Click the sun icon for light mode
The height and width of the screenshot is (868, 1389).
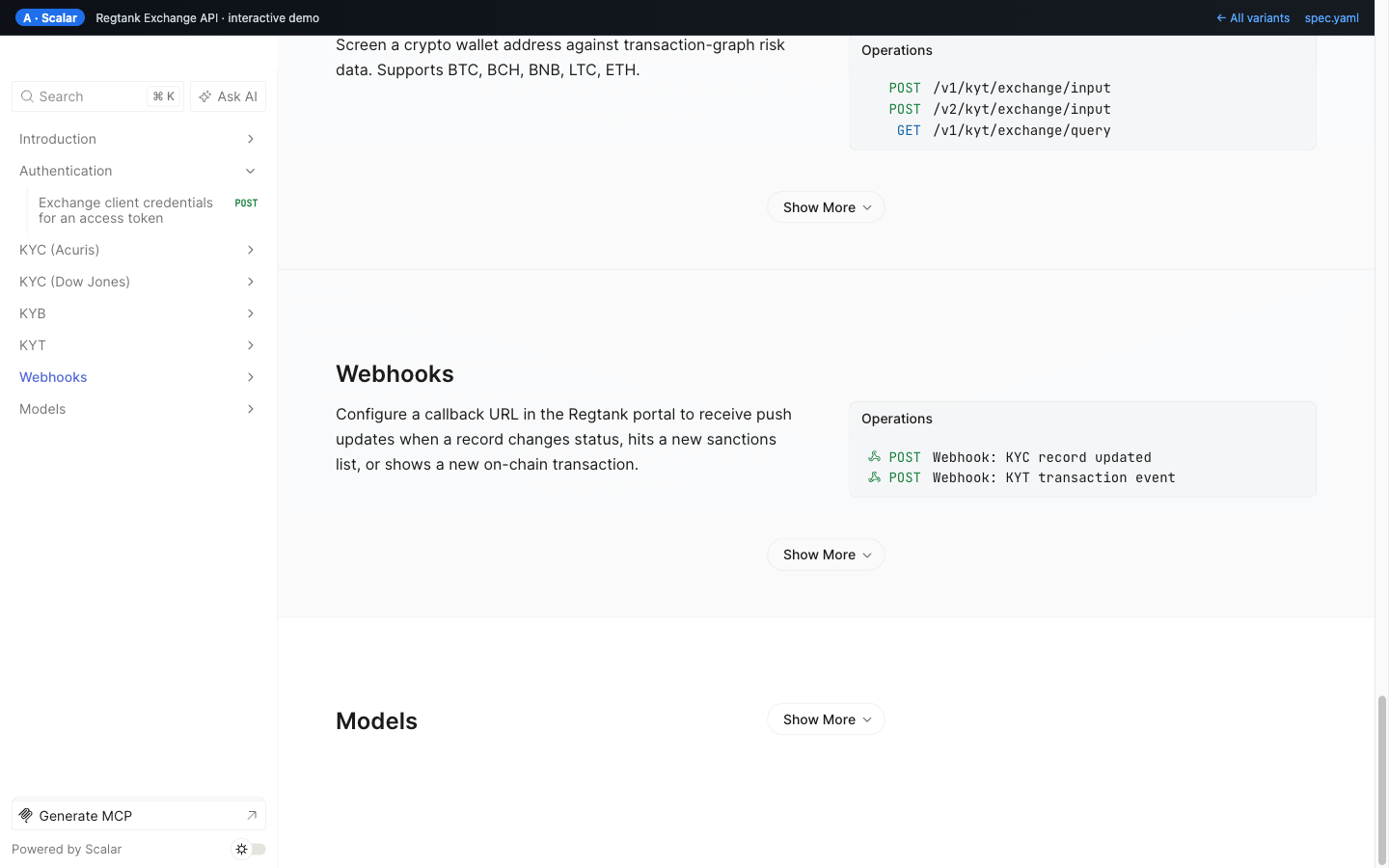coord(241,850)
